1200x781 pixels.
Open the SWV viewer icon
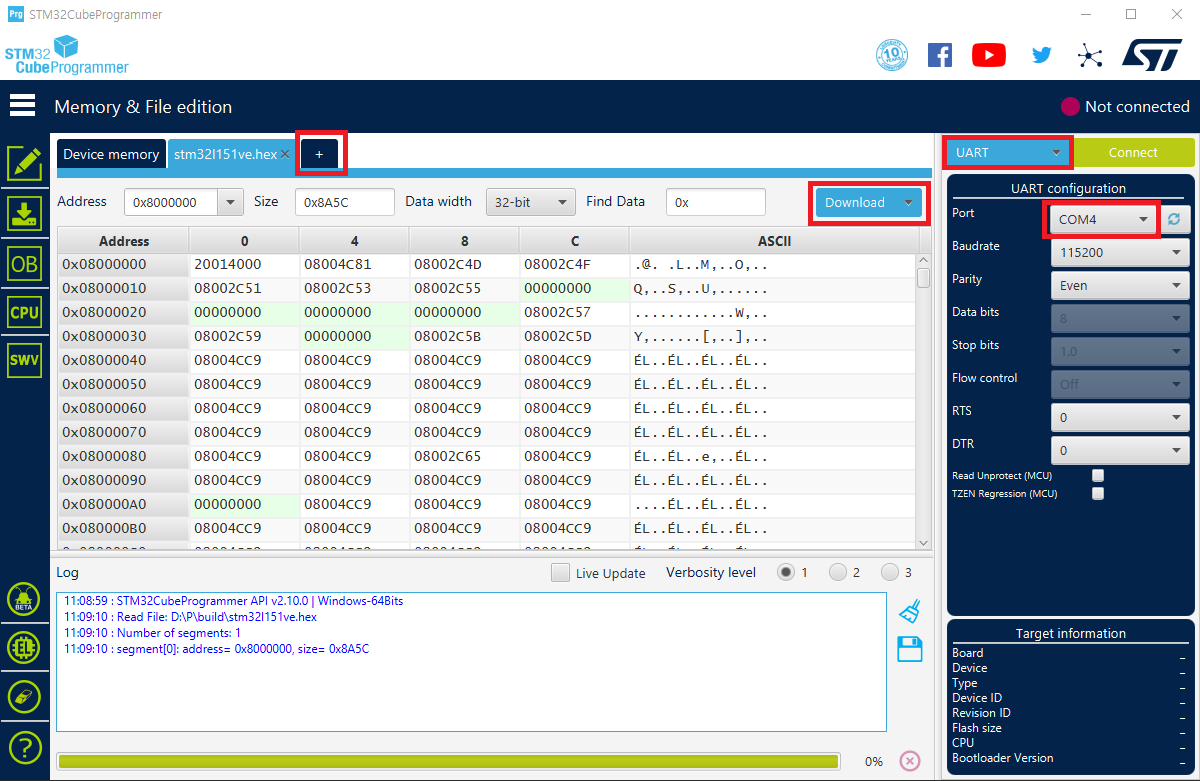(x=24, y=361)
